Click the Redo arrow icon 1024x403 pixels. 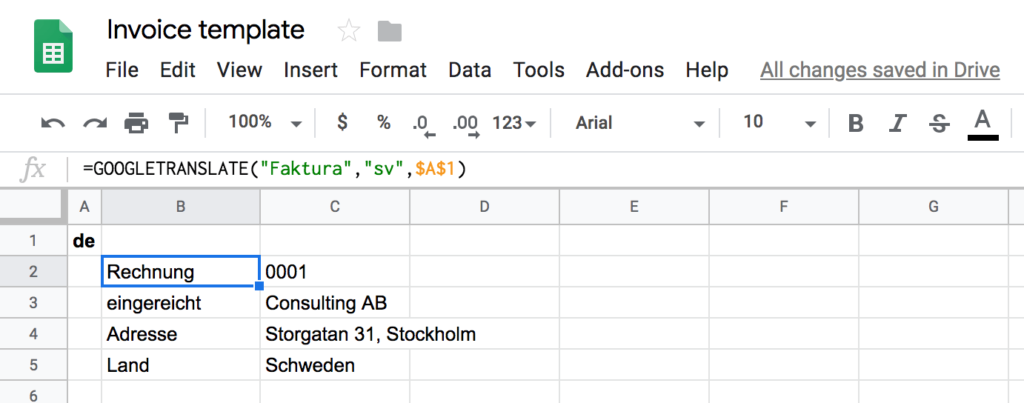pos(95,123)
